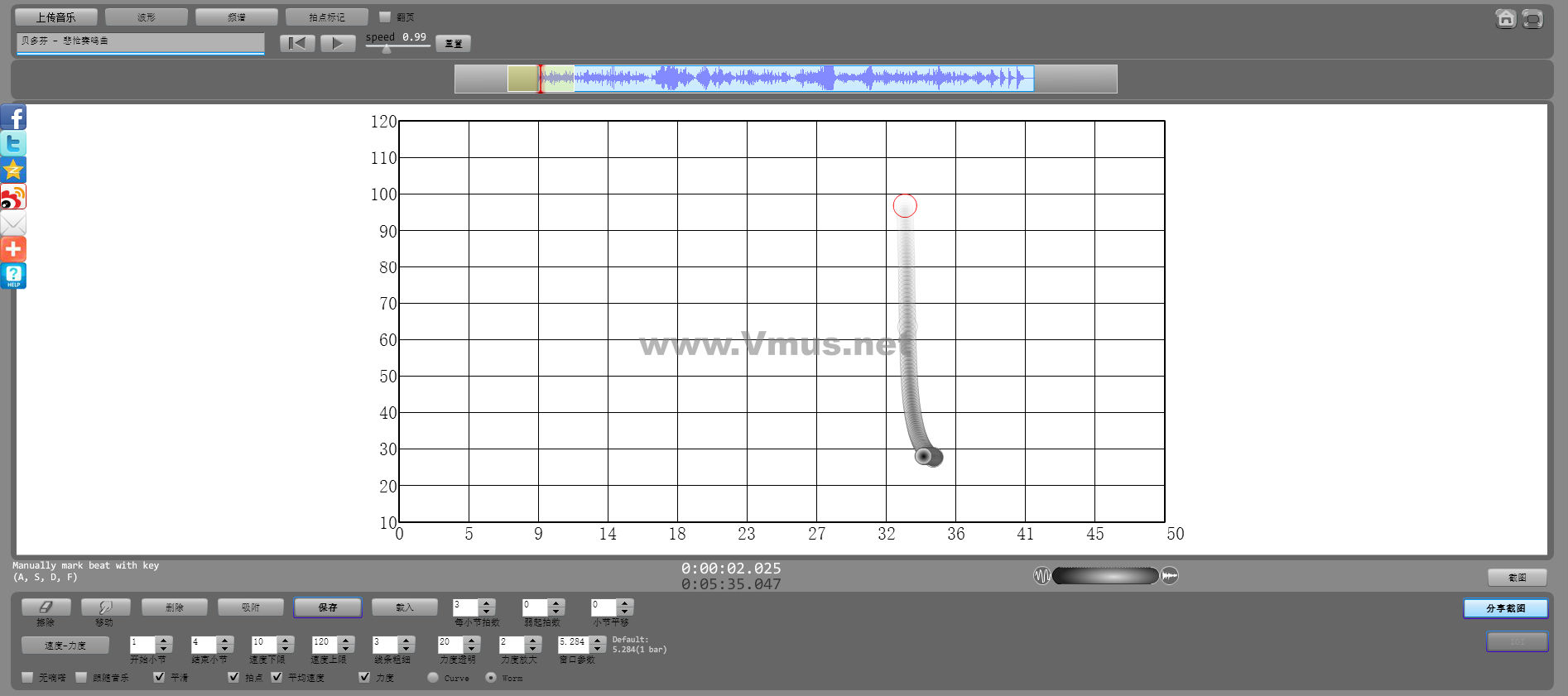Select the move (移动) tool icon
Screen dimensions: 1568x696
pos(105,607)
